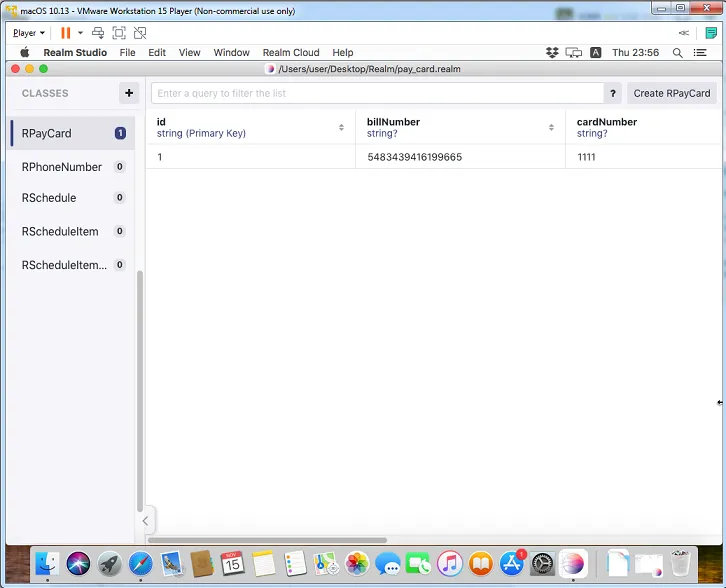The image size is (726, 588).
Task: Open the View menu
Action: pos(189,52)
